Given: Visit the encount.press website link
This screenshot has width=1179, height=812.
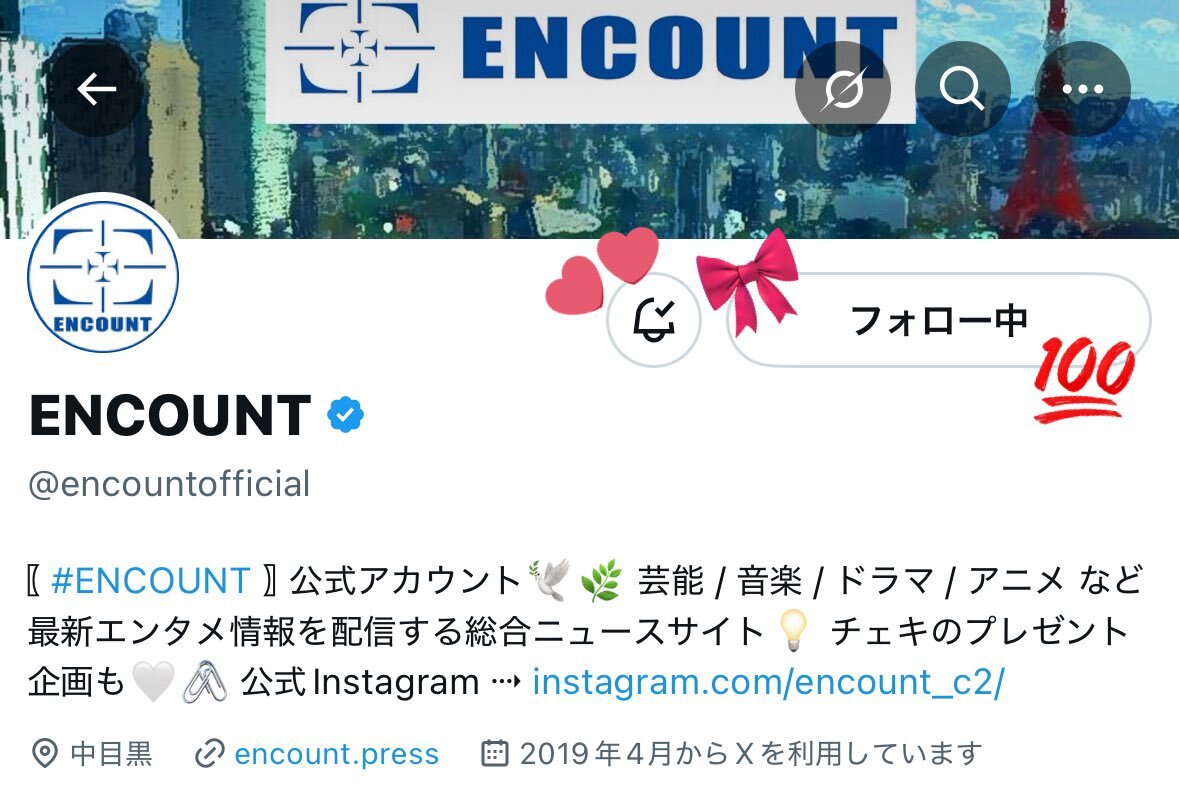Looking at the screenshot, I should 336,753.
